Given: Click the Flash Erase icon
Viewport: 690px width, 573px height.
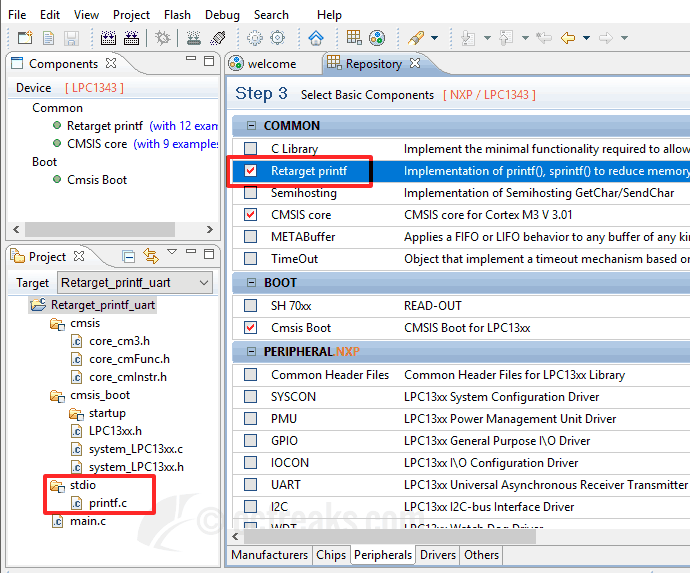Looking at the screenshot, I should point(218,38).
